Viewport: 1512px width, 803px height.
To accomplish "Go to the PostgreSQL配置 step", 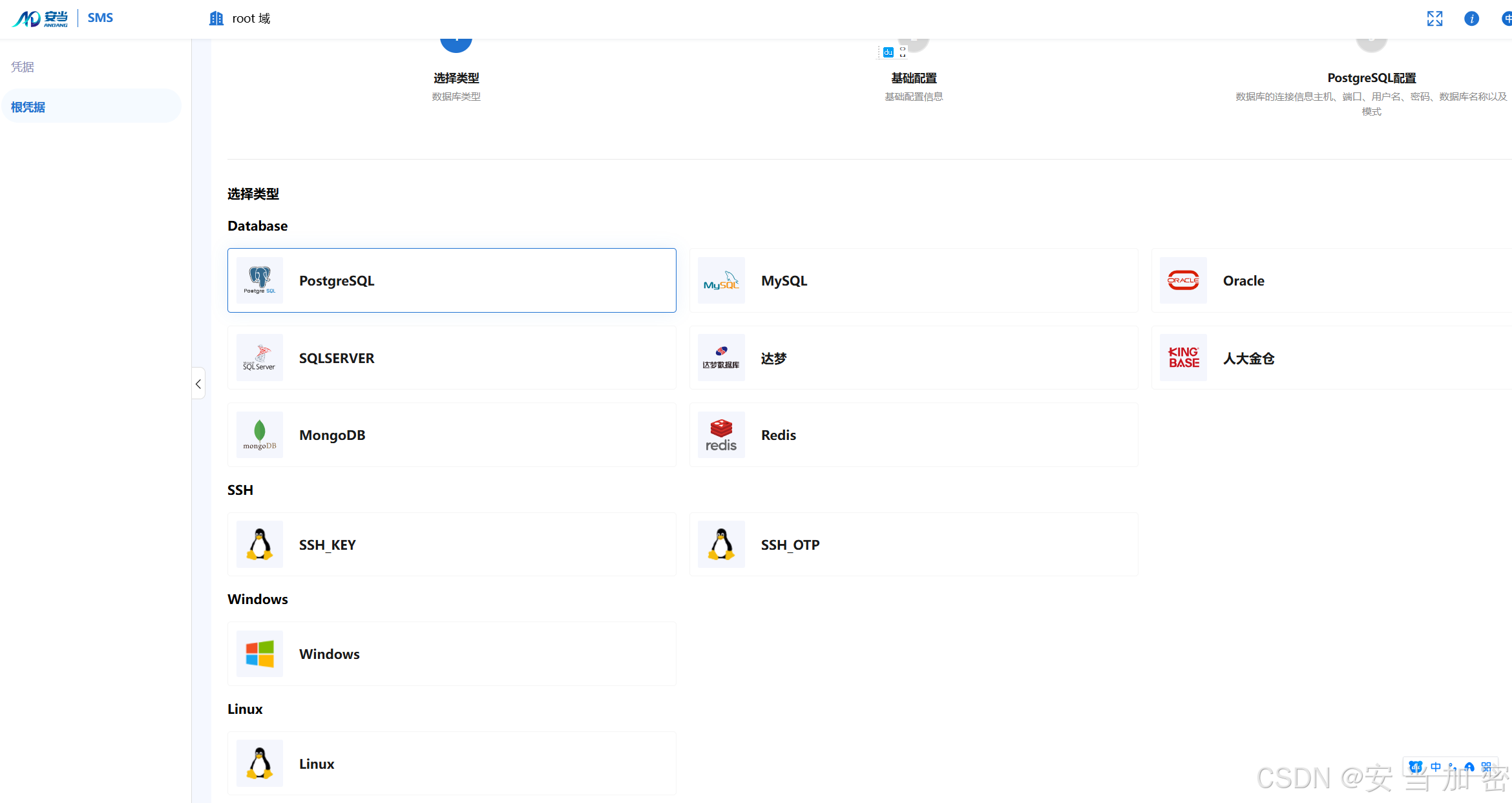I will point(1371,78).
